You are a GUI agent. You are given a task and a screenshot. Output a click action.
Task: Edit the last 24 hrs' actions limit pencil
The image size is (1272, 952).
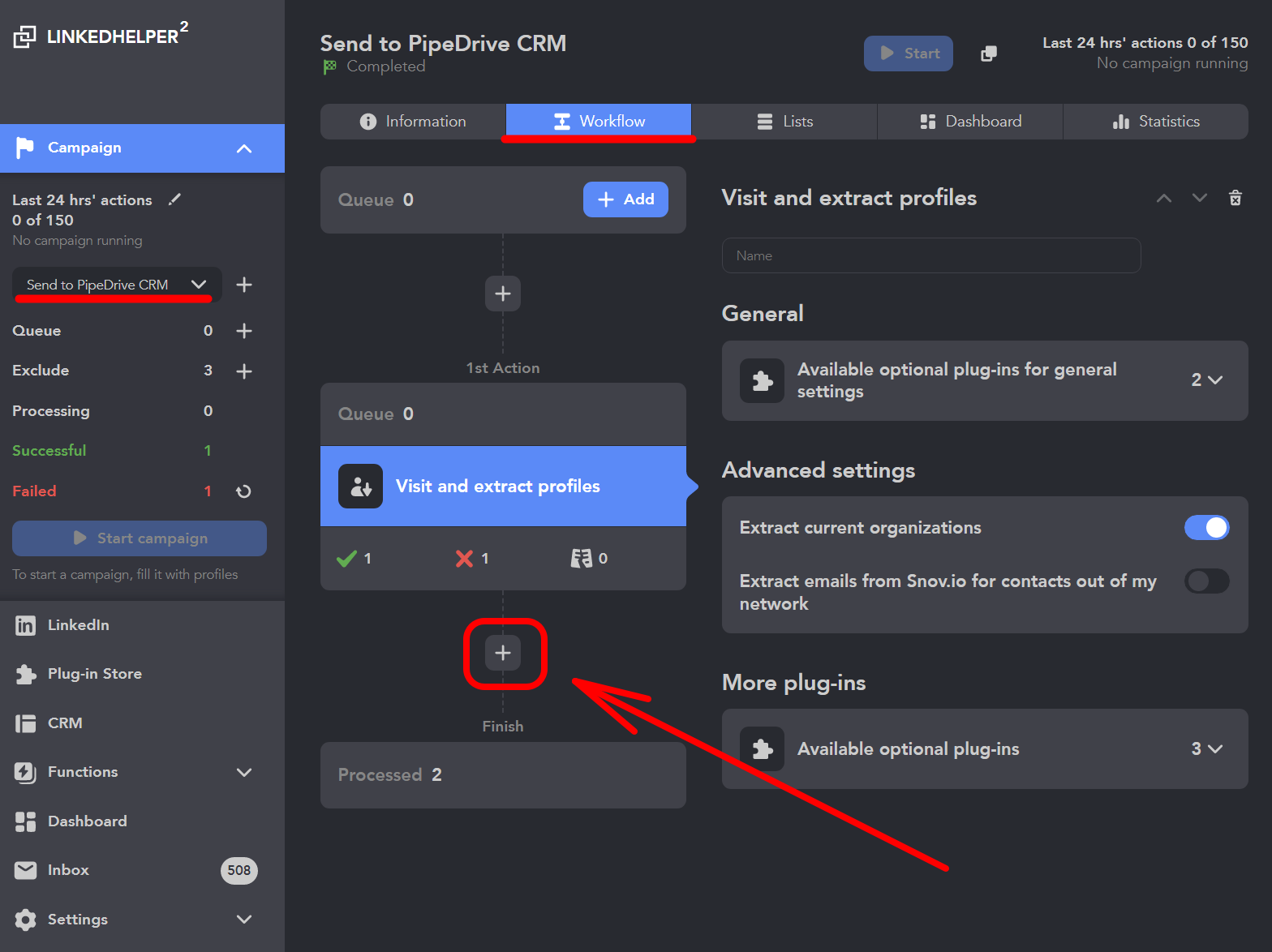(174, 199)
